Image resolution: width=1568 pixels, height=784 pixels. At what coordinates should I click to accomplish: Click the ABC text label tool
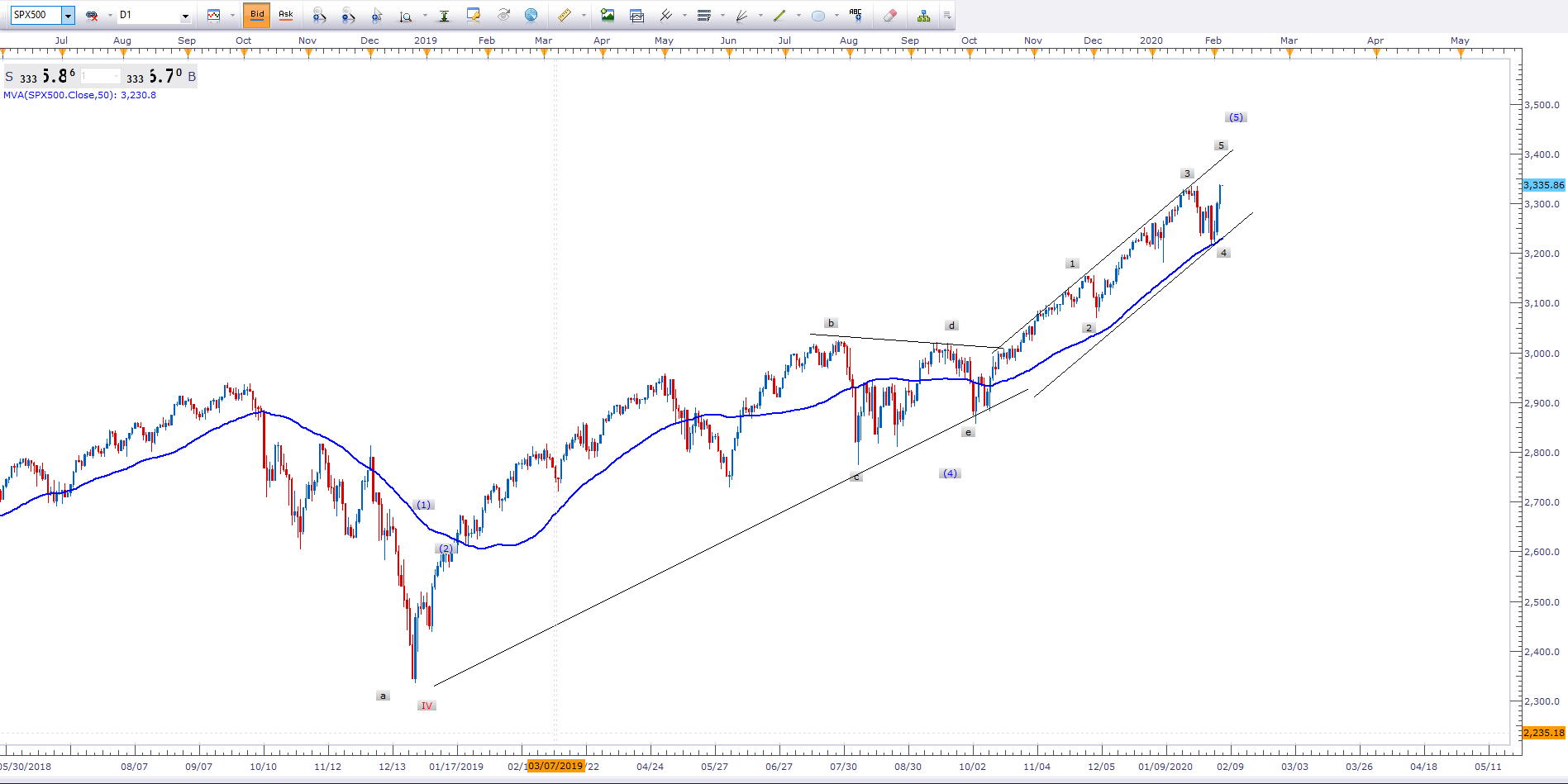855,15
